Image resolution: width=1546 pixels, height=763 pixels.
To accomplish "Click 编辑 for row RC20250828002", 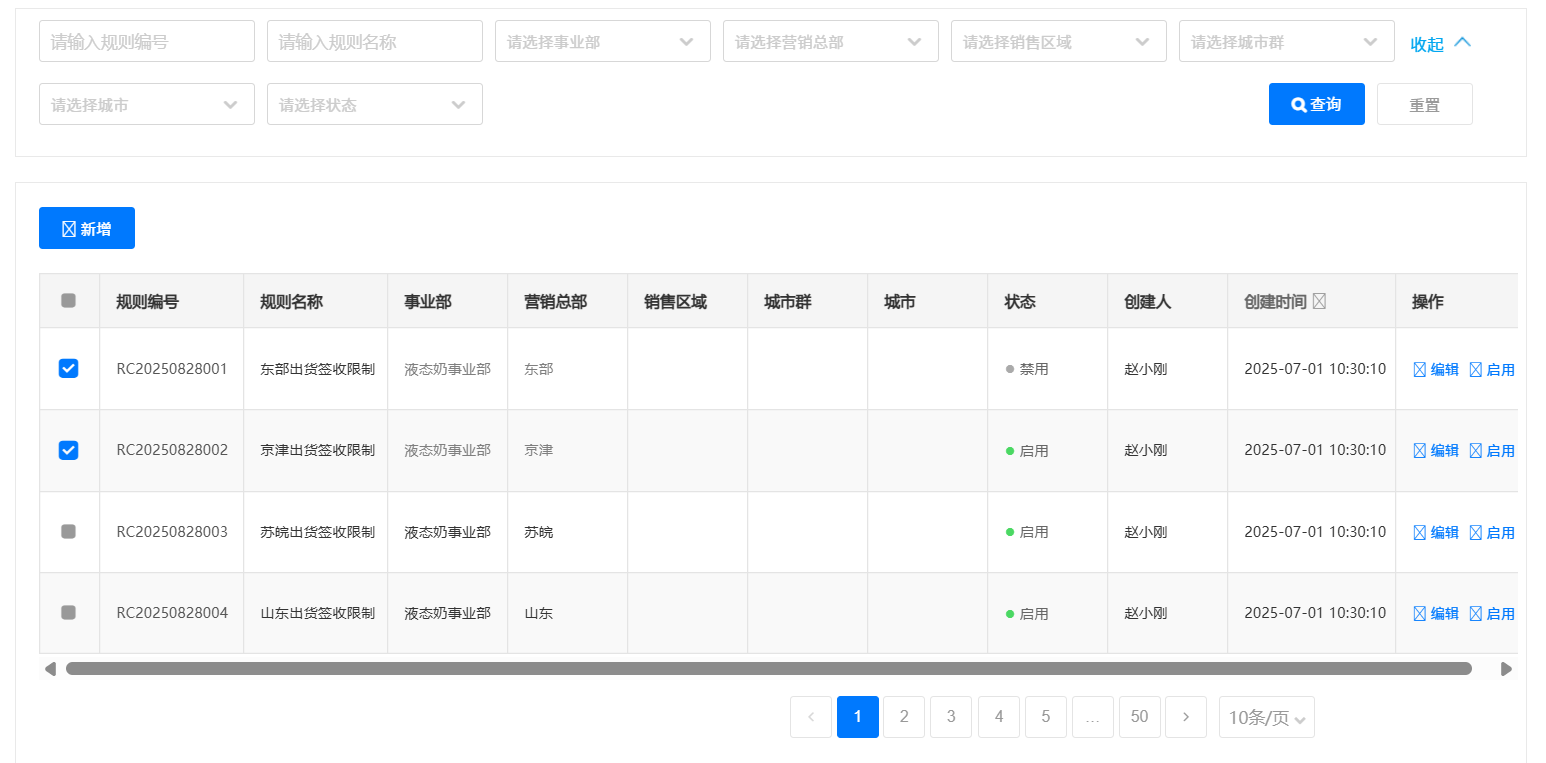I will coord(1435,451).
